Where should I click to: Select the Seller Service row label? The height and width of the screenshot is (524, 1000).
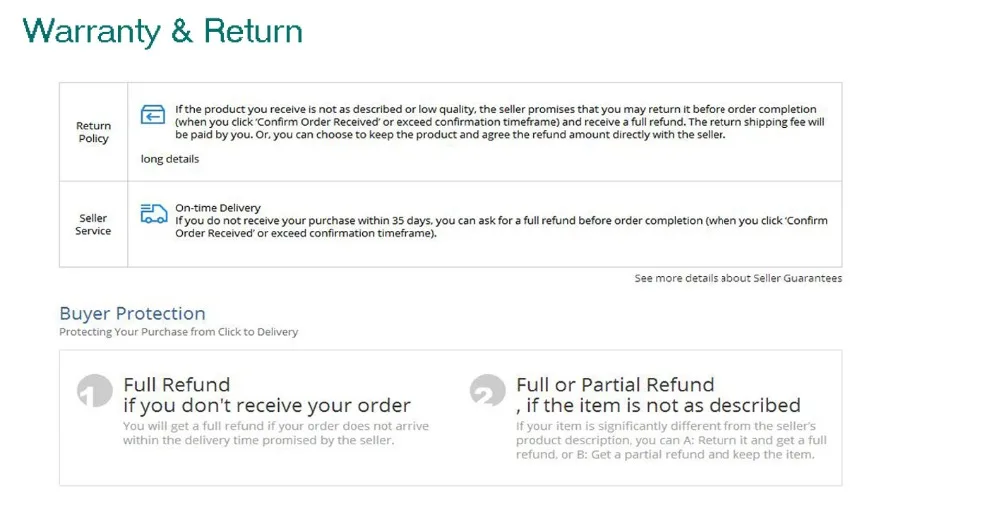[x=93, y=224]
